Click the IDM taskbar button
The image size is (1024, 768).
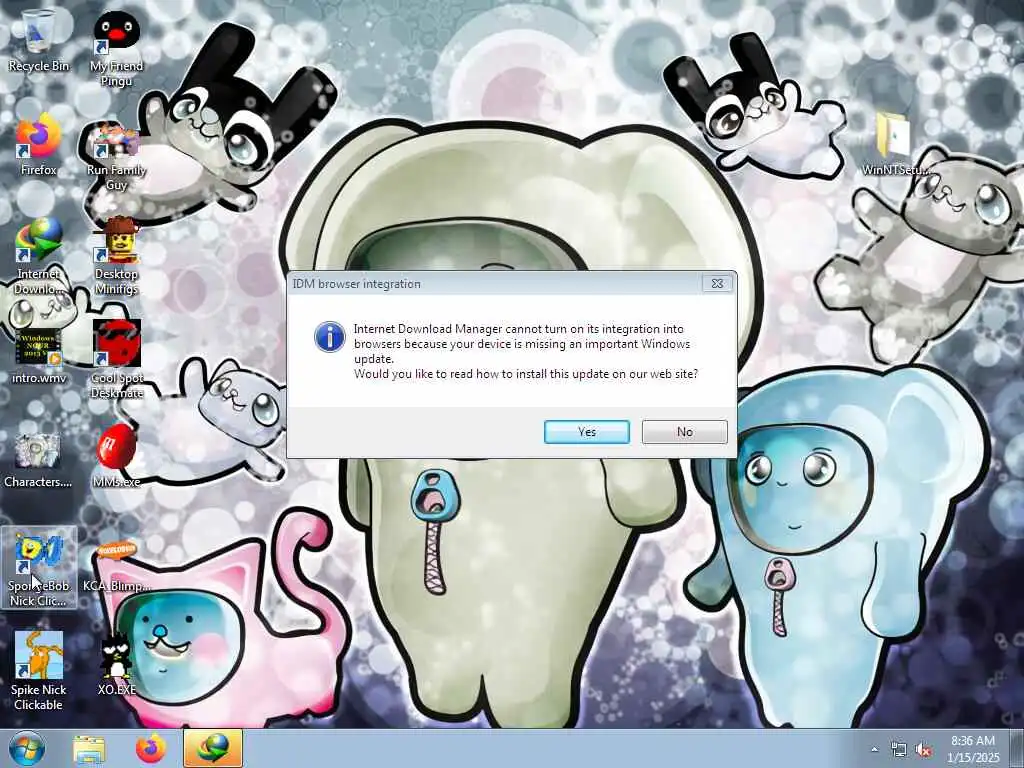pyautogui.click(x=213, y=749)
